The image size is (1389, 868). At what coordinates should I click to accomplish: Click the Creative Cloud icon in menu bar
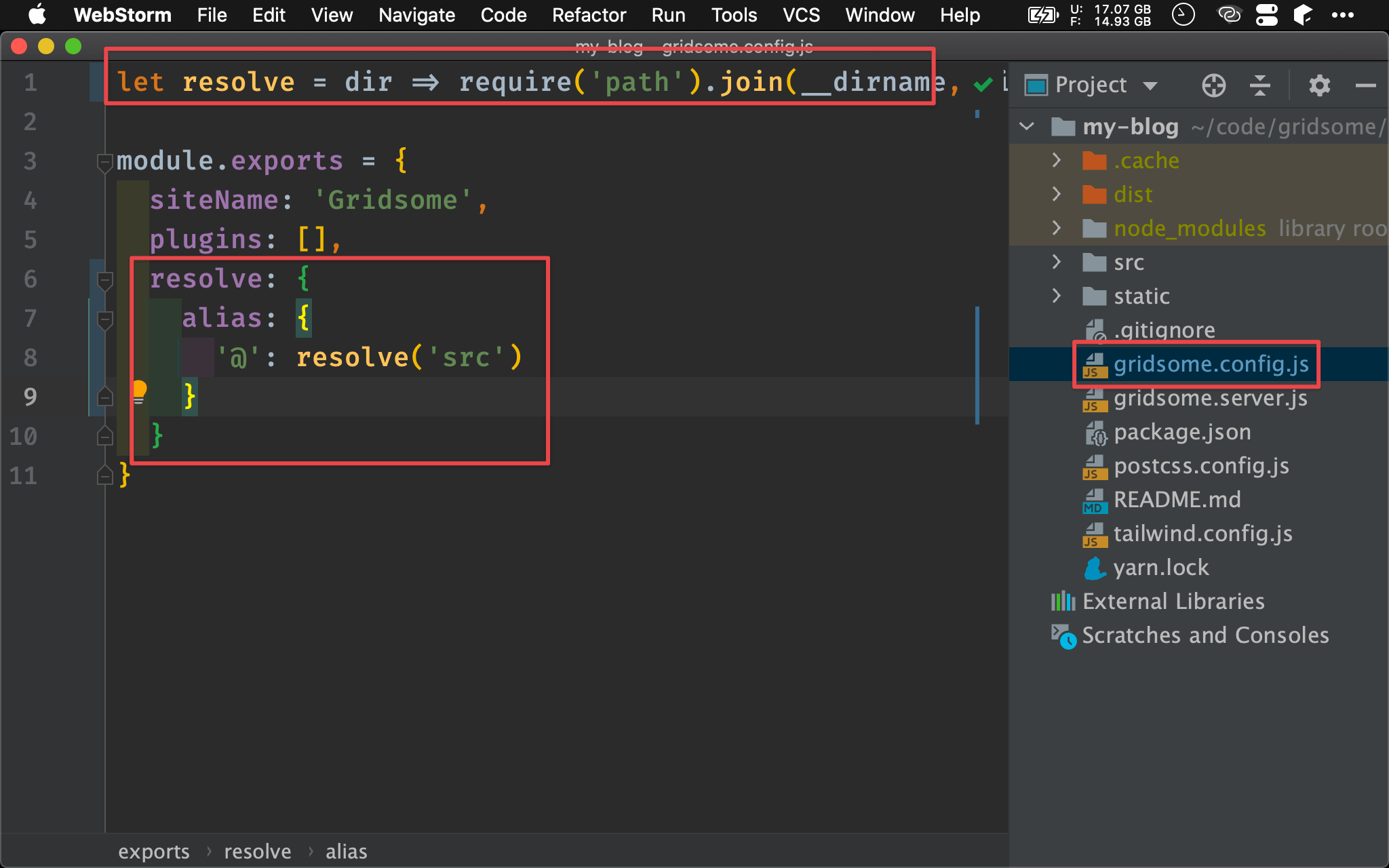point(1229,14)
